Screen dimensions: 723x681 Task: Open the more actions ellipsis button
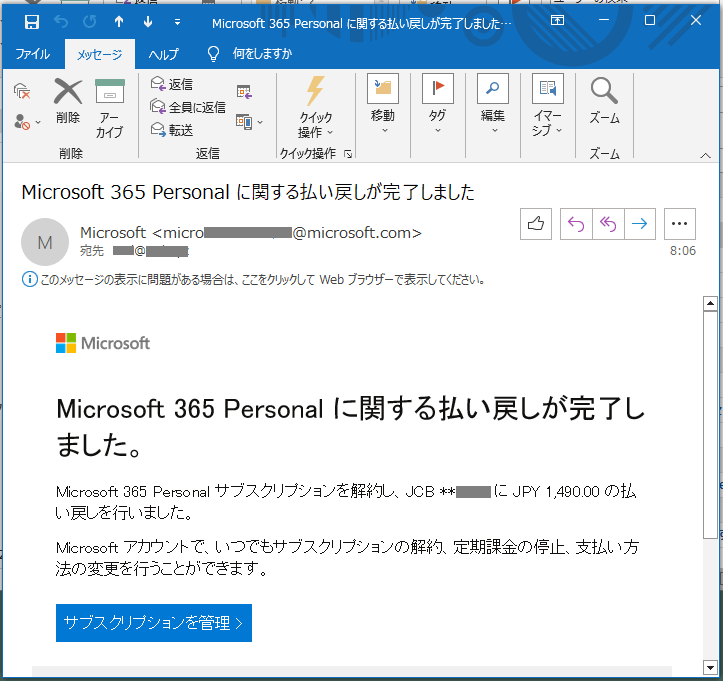click(680, 224)
